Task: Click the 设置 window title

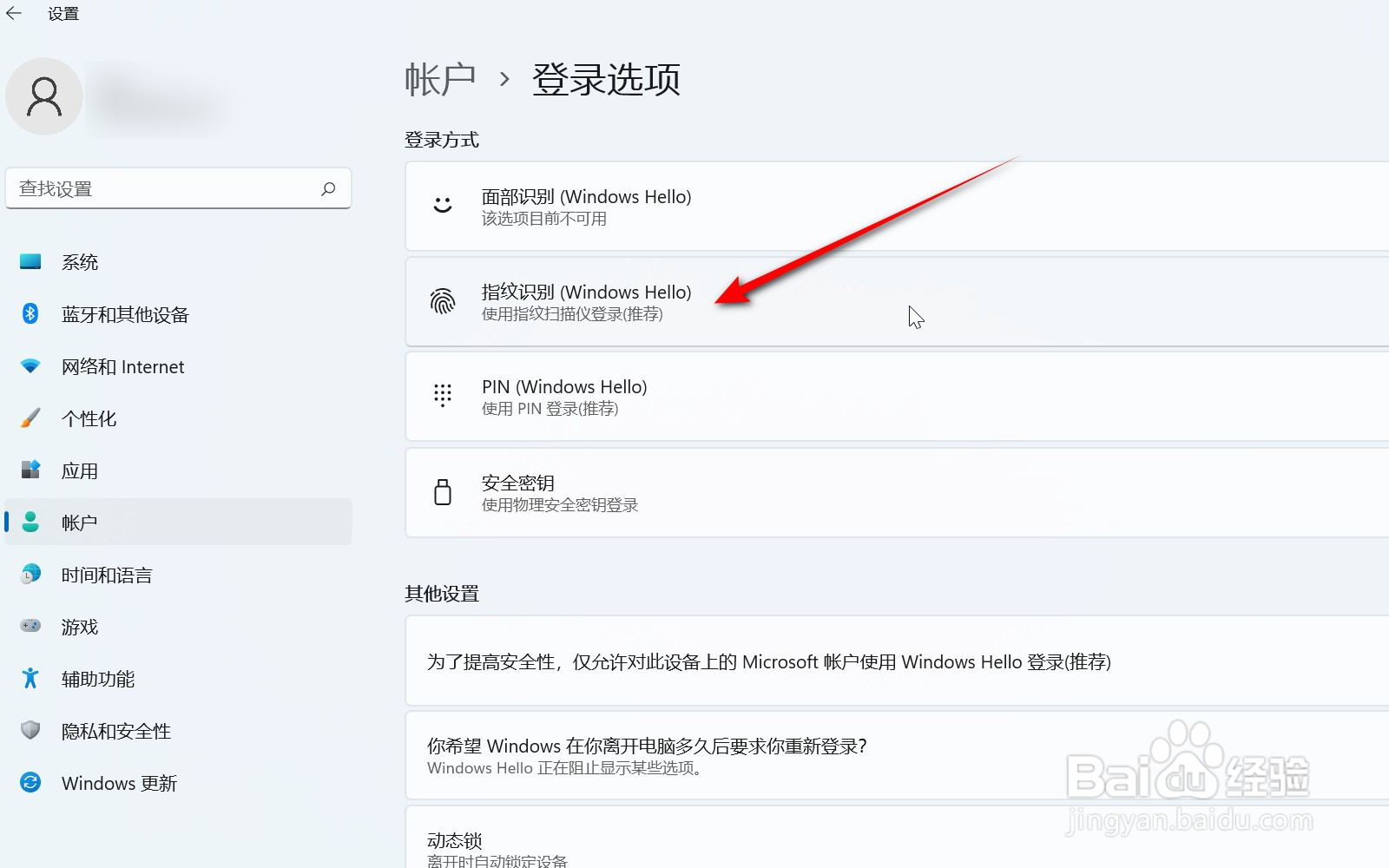Action: pos(63,14)
